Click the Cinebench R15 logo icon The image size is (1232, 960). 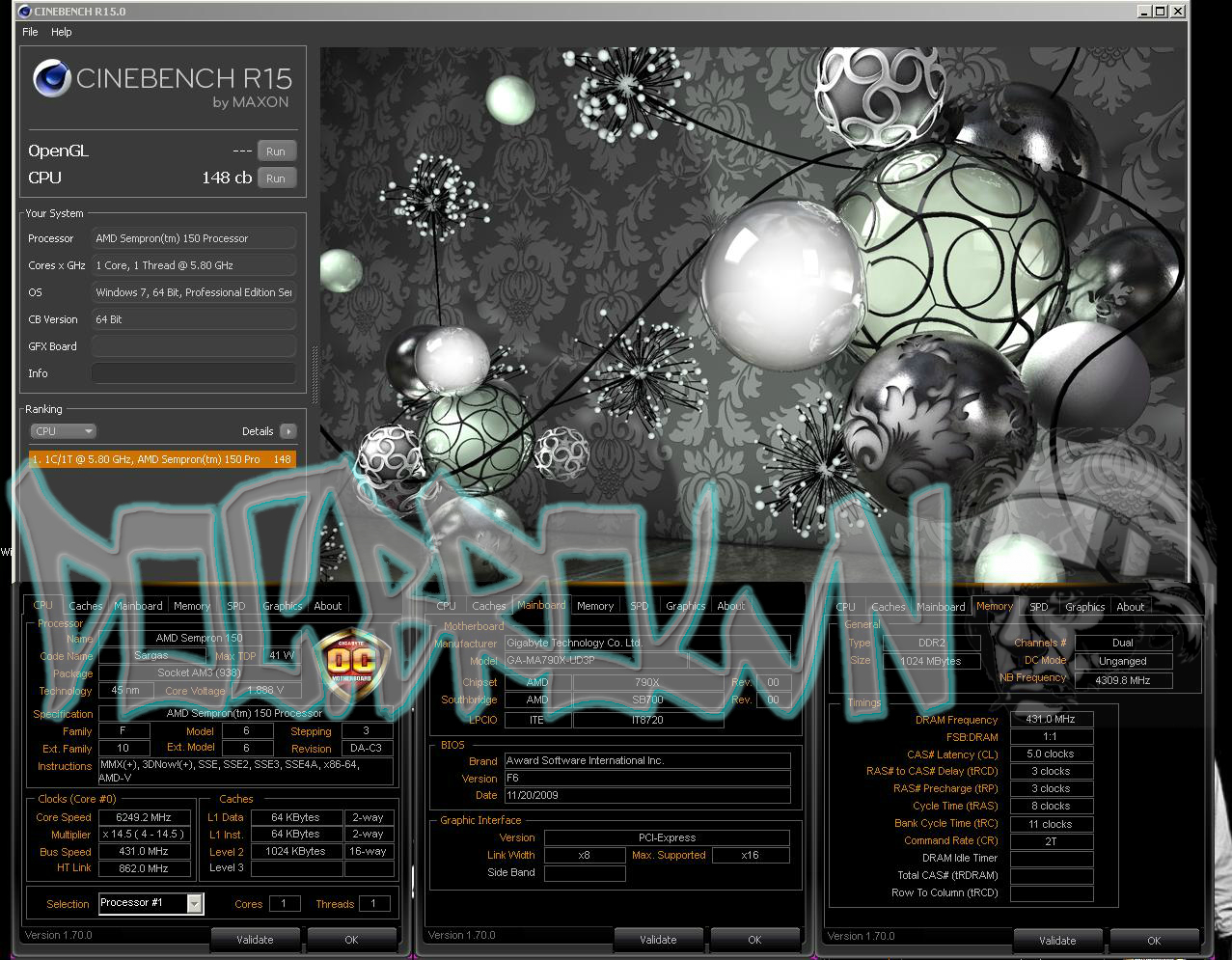51,79
